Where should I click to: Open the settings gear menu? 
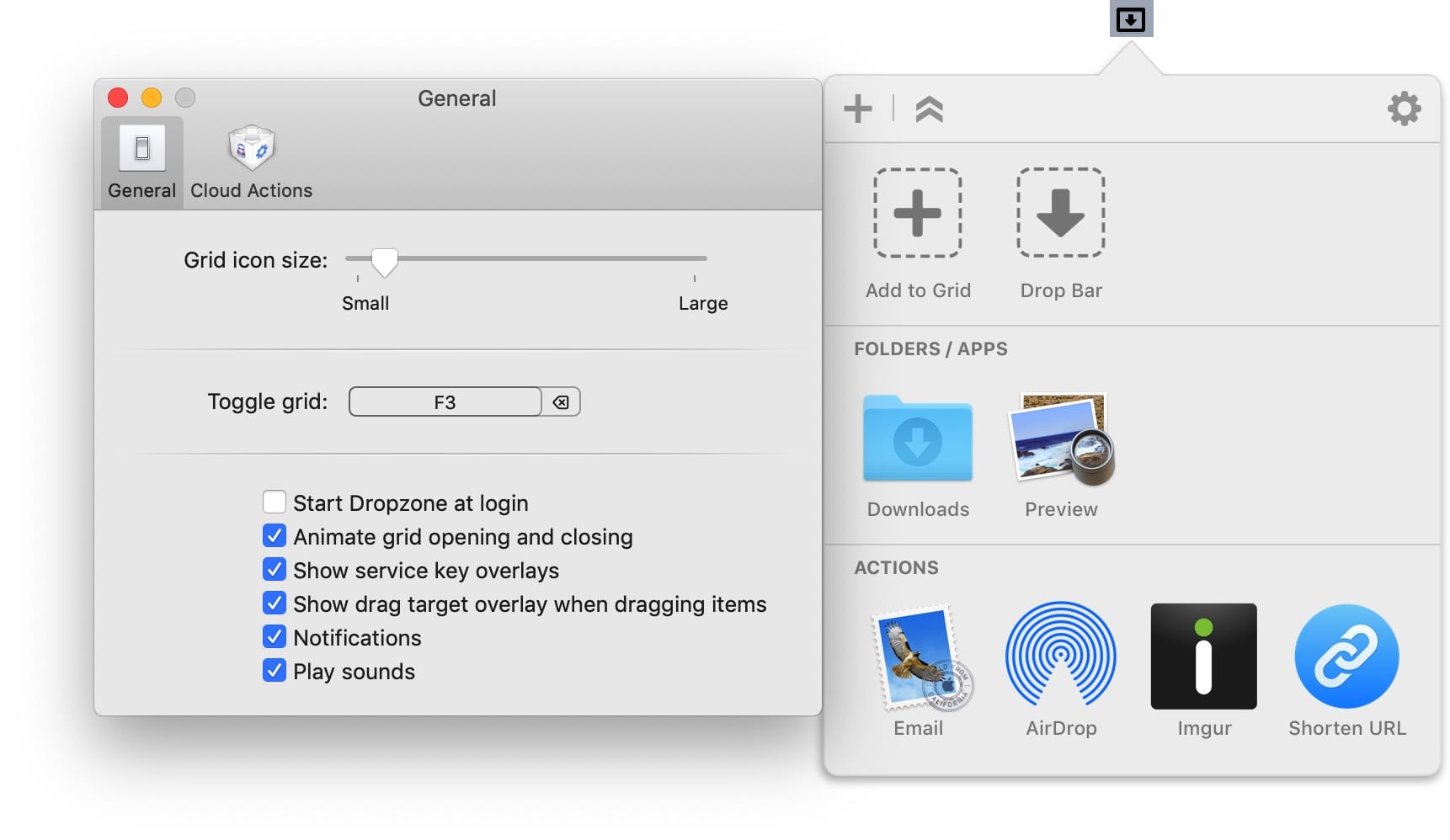[1403, 109]
